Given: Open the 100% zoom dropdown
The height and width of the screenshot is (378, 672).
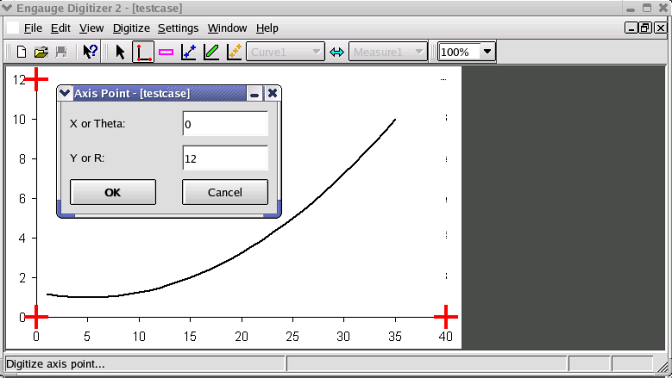Looking at the screenshot, I should point(487,52).
